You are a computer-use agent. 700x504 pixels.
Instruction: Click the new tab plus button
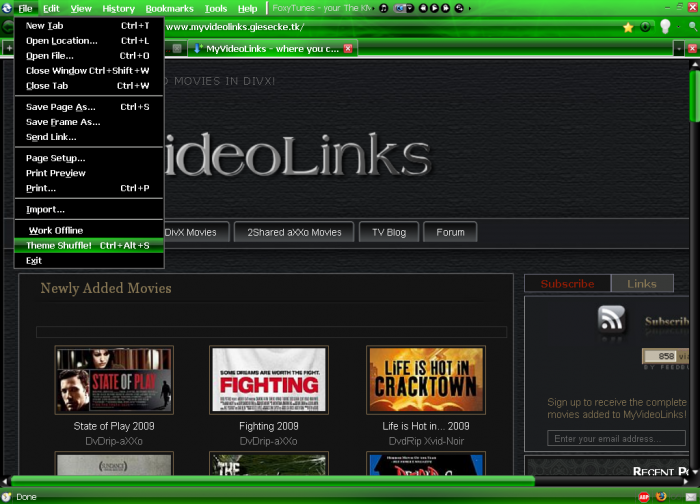(8, 48)
